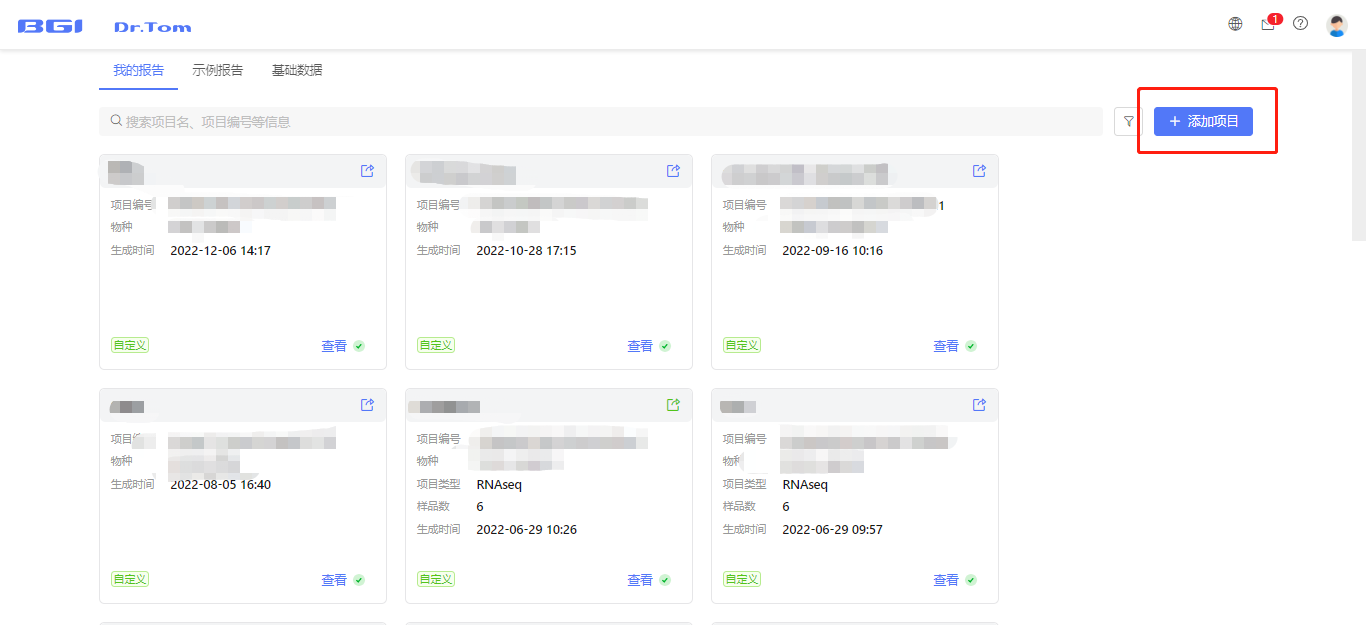This screenshot has width=1366, height=625.
Task: Click share icon on 2022-08-05 16:40 project
Action: [367, 405]
